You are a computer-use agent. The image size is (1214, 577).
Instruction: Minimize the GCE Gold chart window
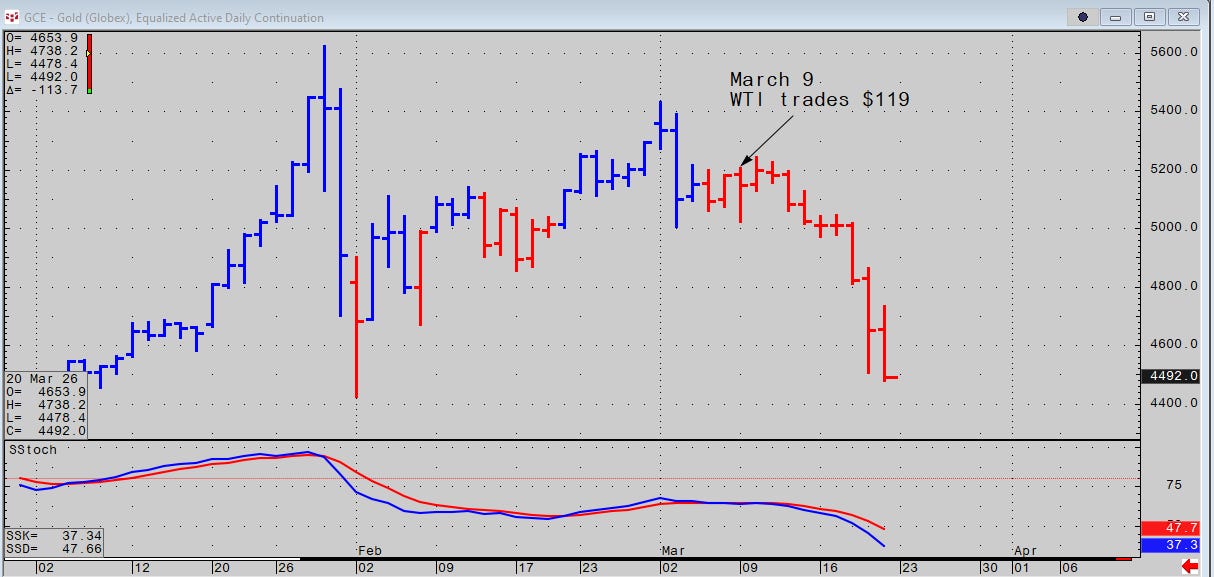tap(1116, 17)
